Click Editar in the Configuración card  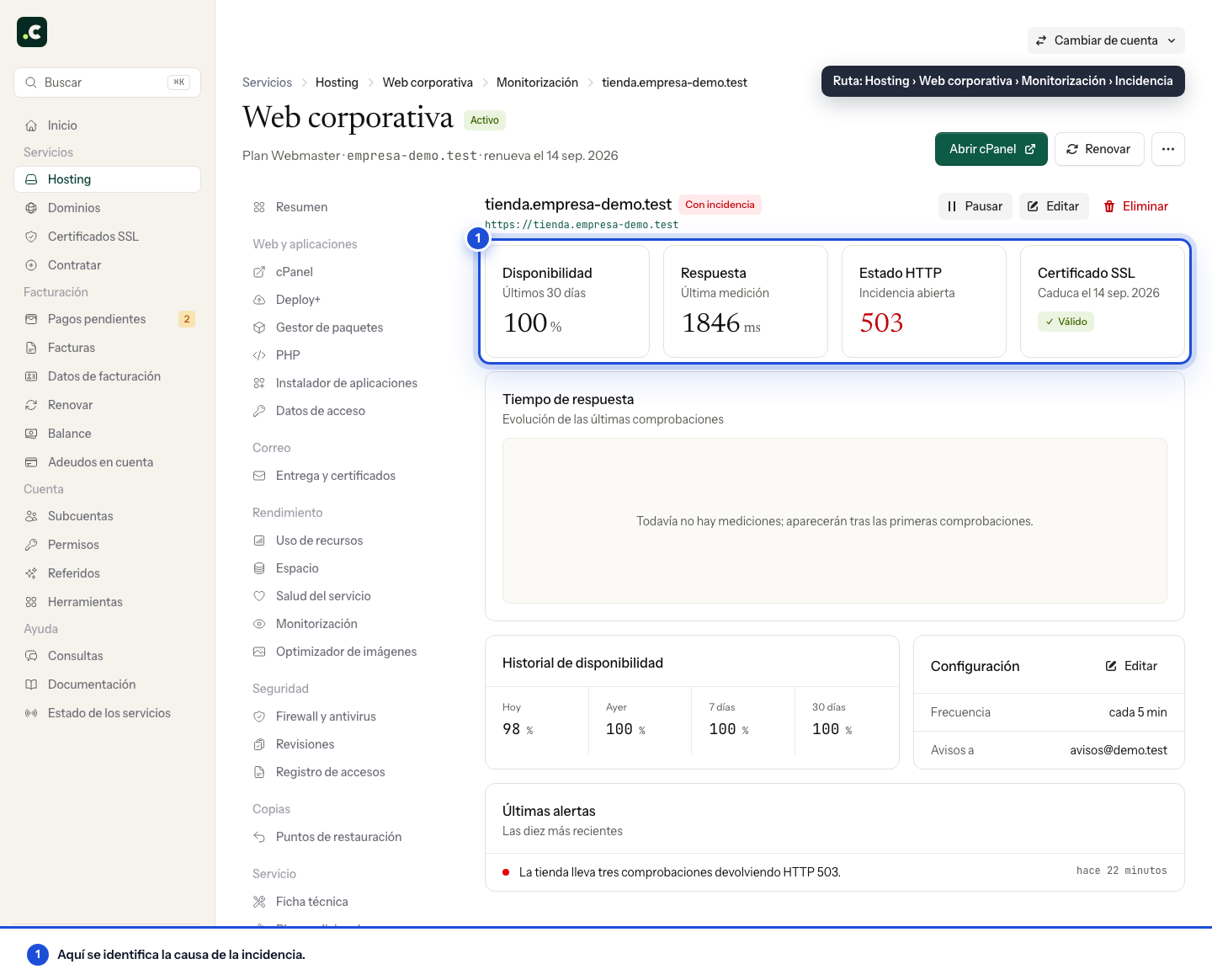pyautogui.click(x=1131, y=666)
